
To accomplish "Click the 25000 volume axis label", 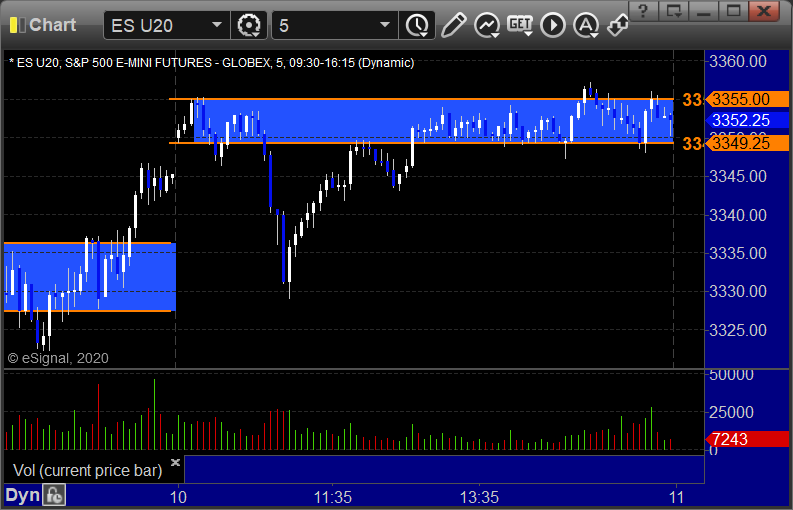I will (x=731, y=412).
